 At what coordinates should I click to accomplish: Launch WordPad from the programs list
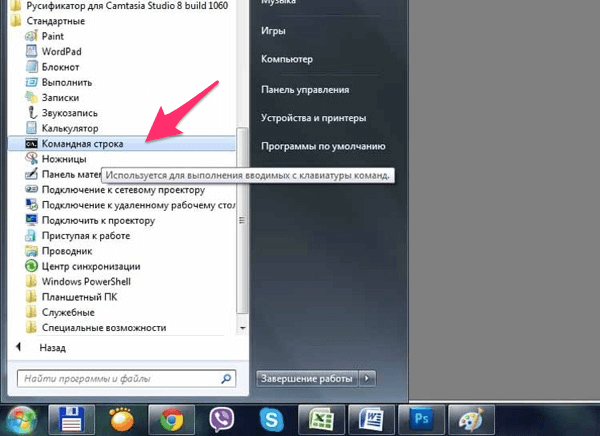point(62,50)
